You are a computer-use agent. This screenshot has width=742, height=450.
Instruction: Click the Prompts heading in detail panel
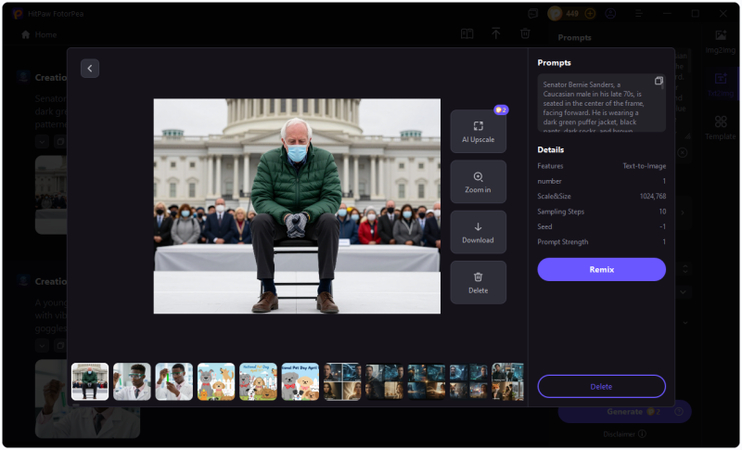pyautogui.click(x=554, y=62)
